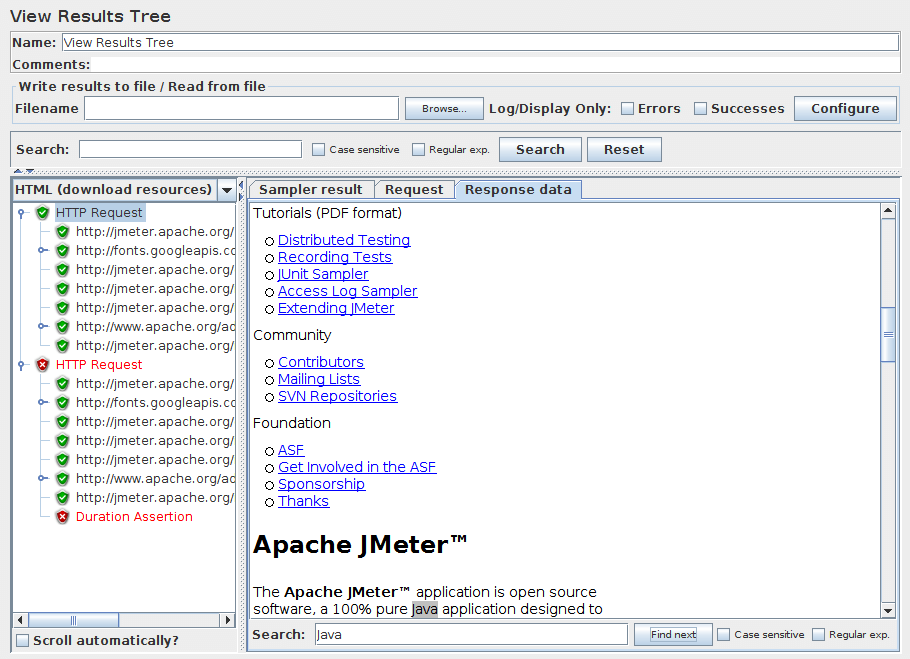
Task: Switch to the Request tab
Action: [414, 189]
